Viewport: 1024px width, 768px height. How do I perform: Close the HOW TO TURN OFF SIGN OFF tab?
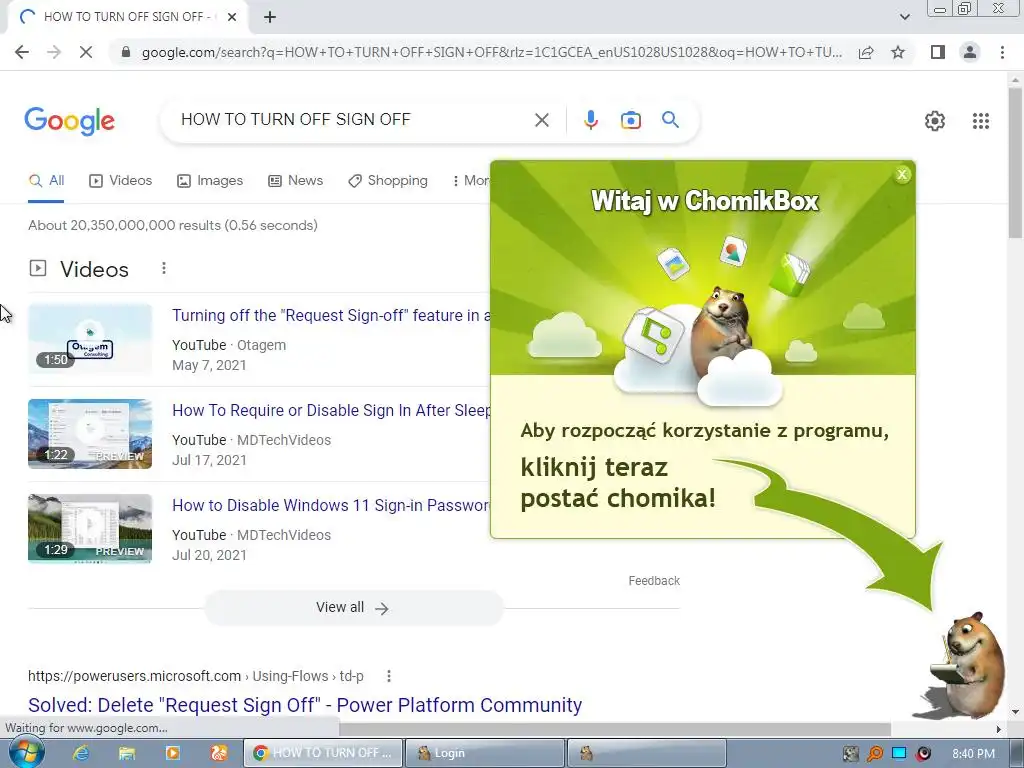[x=232, y=18]
